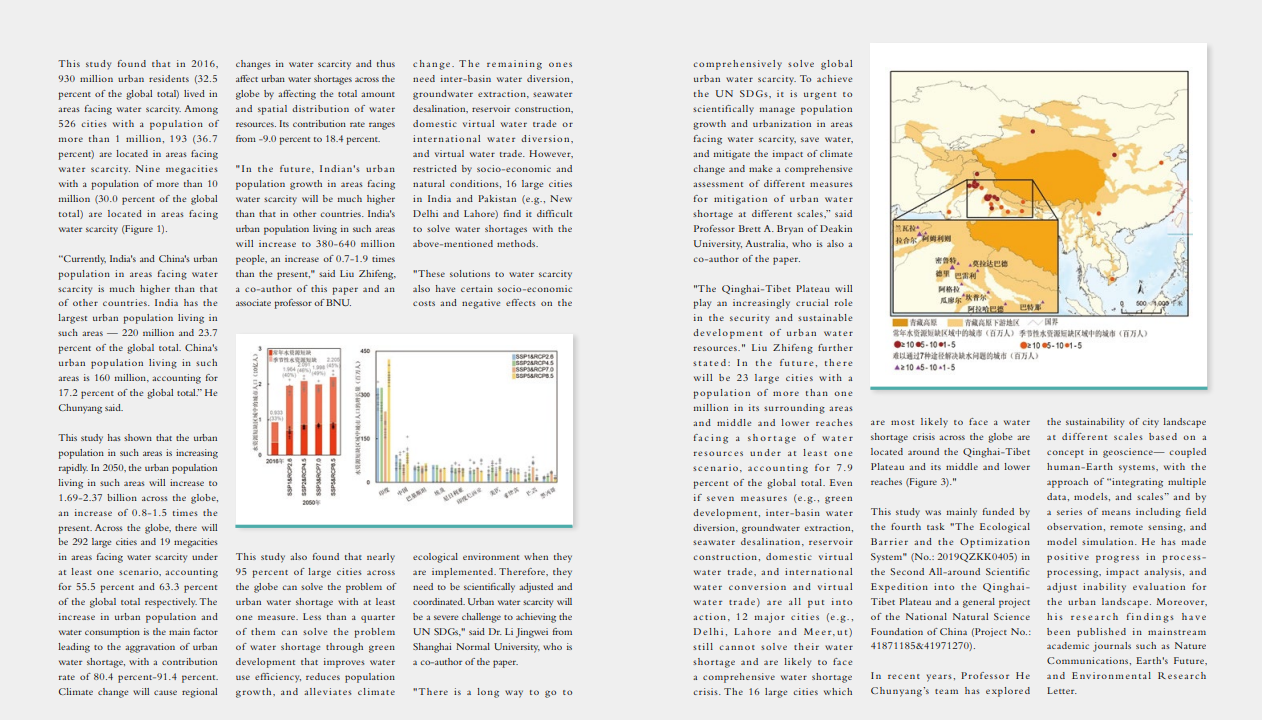The height and width of the screenshot is (720, 1262).
Task: Click the dark orange 青藏高原 legend swatch
Action: pyautogui.click(x=899, y=322)
